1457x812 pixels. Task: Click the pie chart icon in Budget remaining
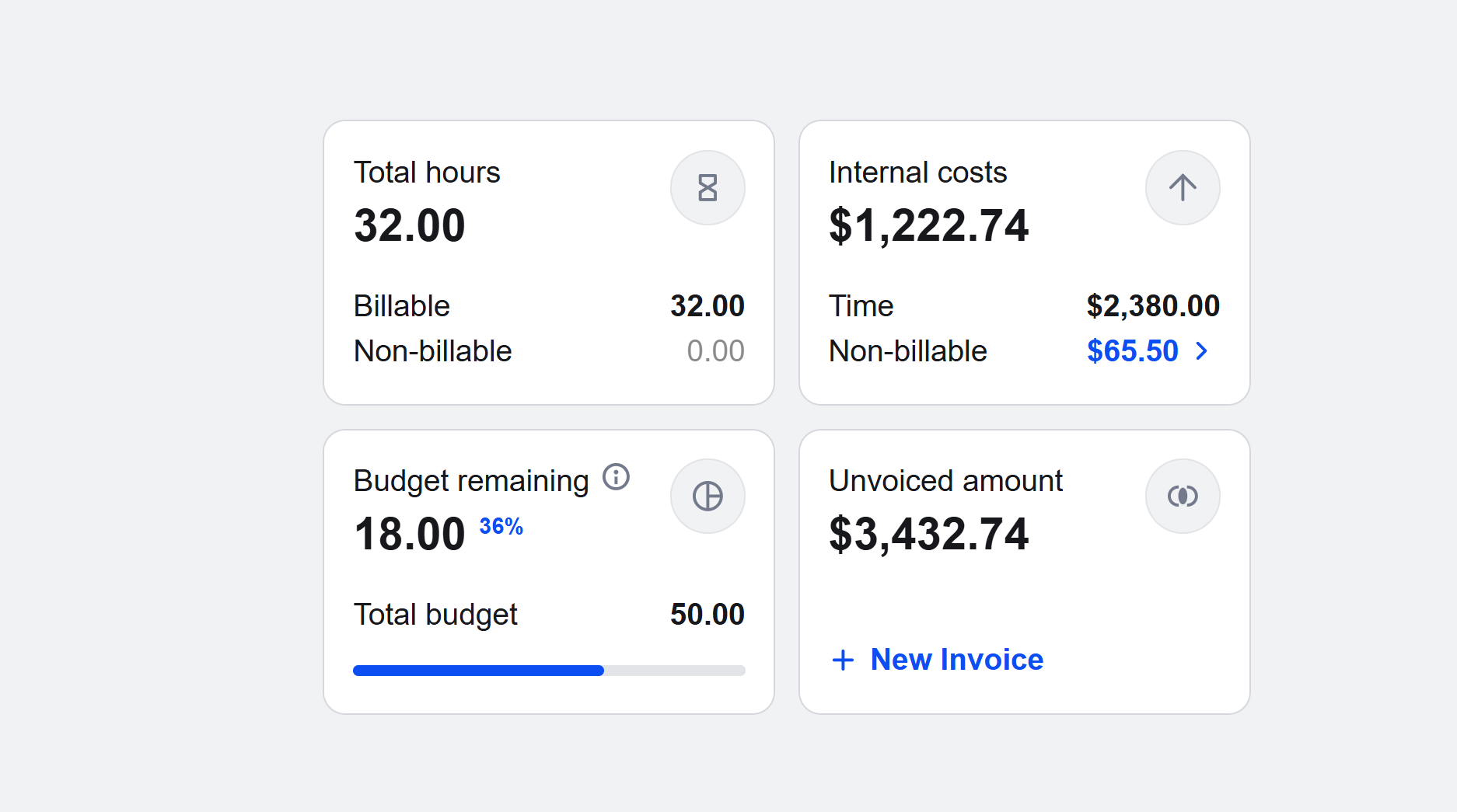click(x=708, y=497)
